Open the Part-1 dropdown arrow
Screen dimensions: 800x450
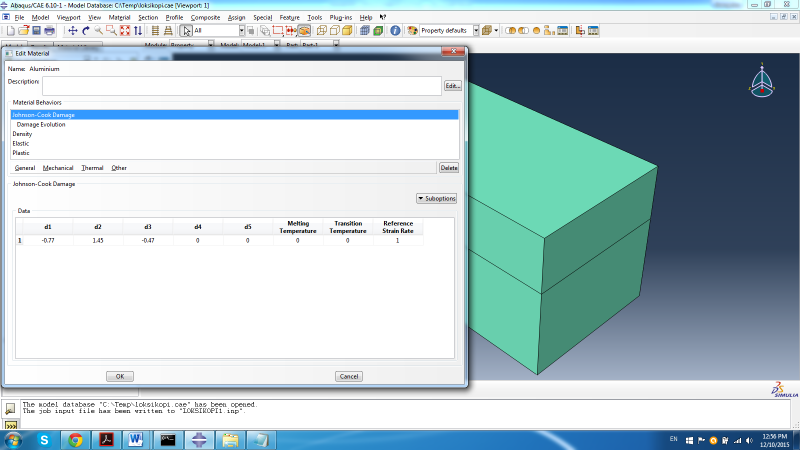[336, 44]
